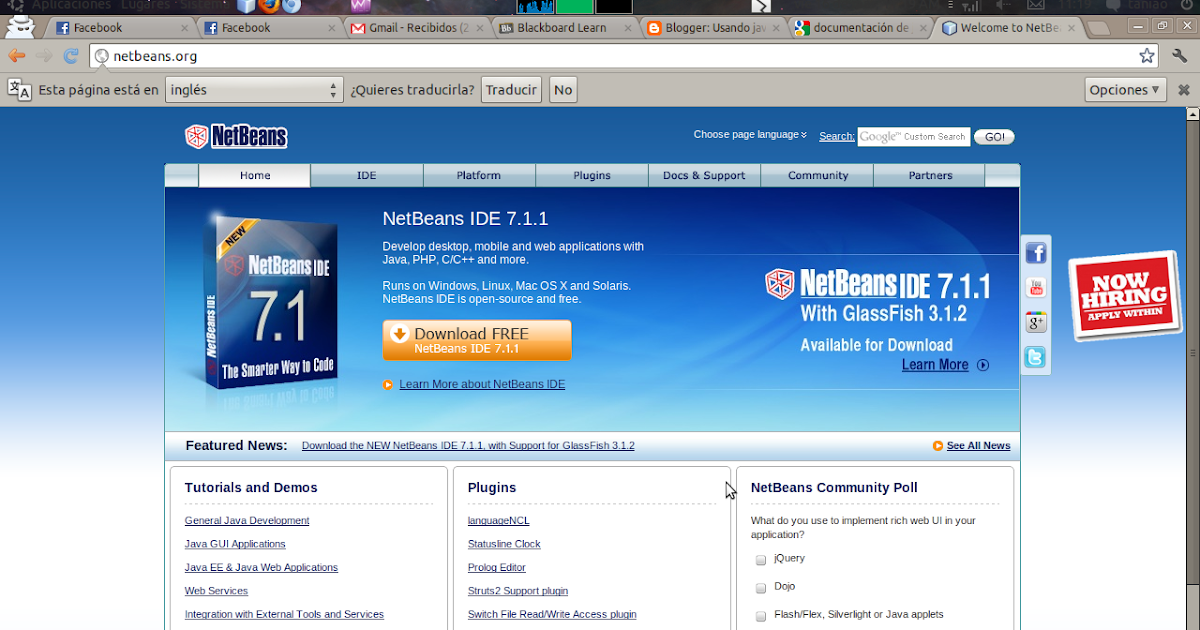Check the jQuery poll option
The width and height of the screenshot is (1200, 630).
(760, 560)
